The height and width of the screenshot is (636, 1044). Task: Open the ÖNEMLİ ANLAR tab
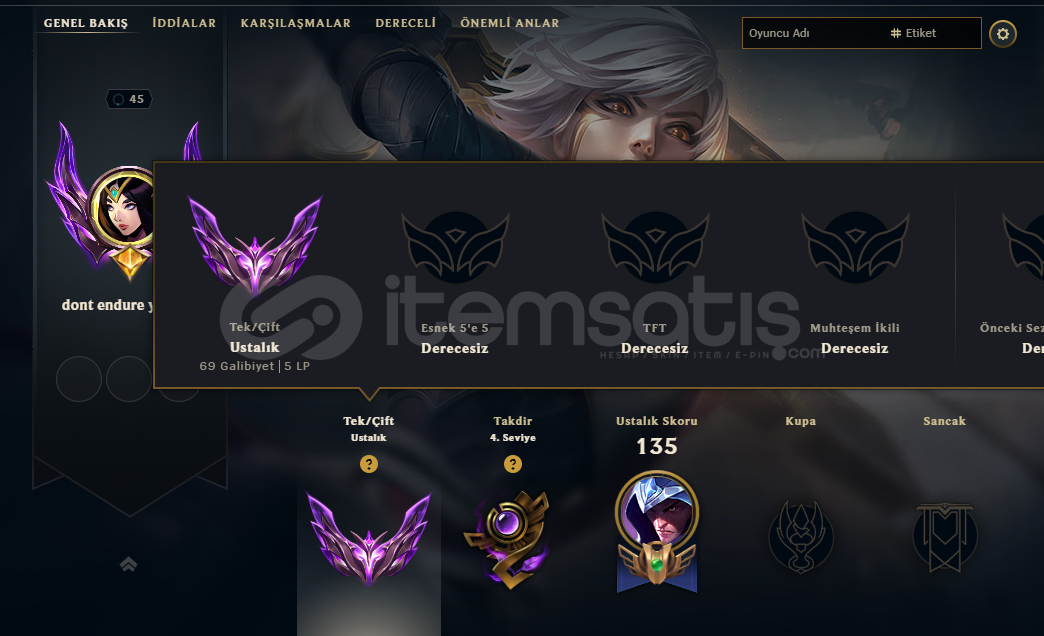click(x=510, y=23)
